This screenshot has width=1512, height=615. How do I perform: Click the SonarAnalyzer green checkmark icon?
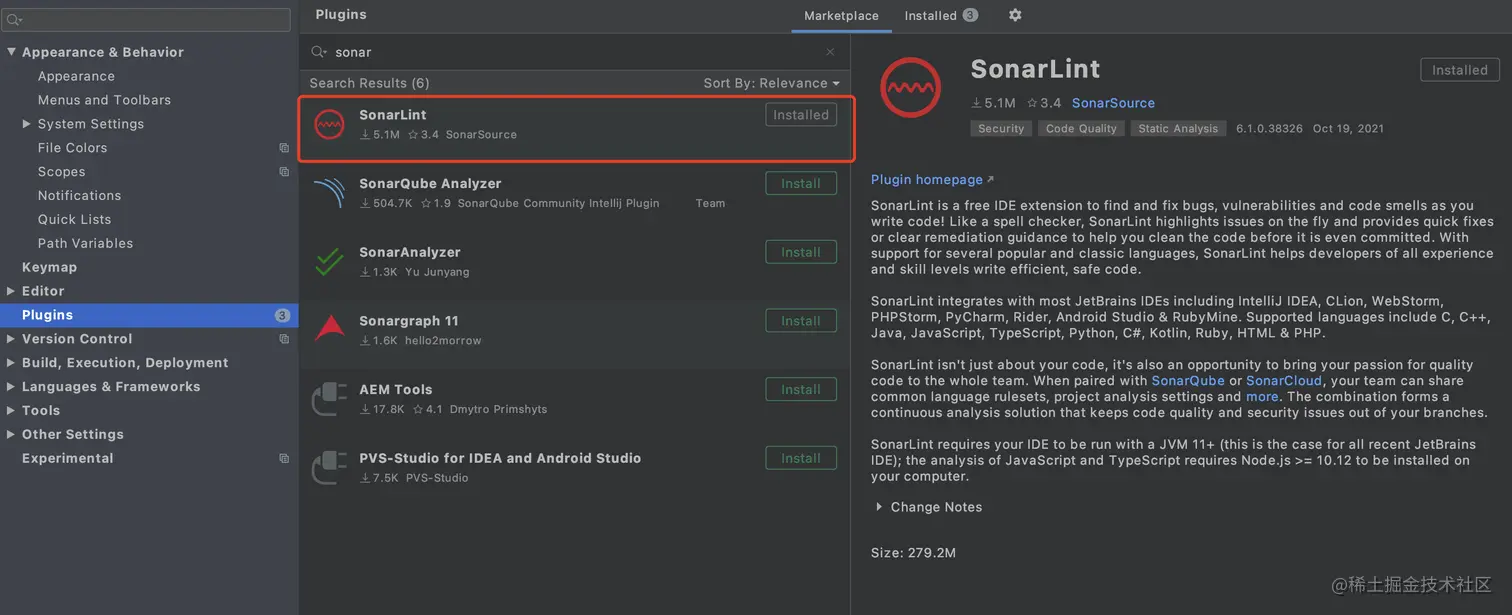(329, 262)
